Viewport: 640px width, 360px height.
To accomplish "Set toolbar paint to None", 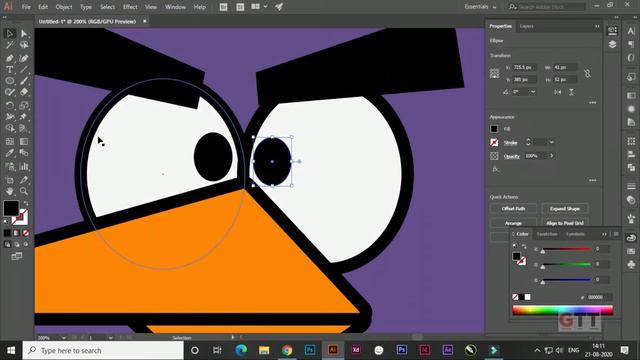I will pos(26,233).
